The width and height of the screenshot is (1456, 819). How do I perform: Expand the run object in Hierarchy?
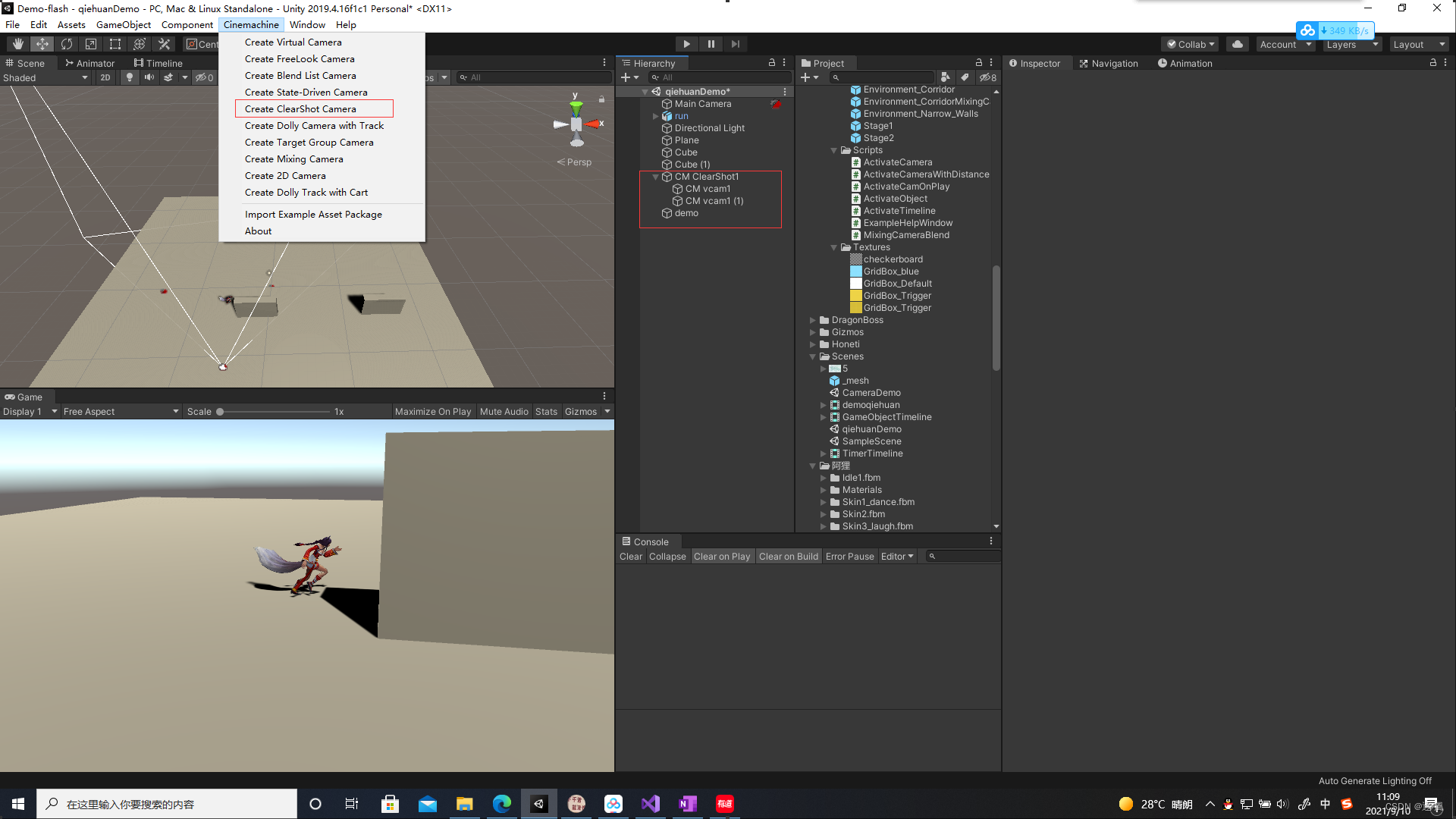656,116
